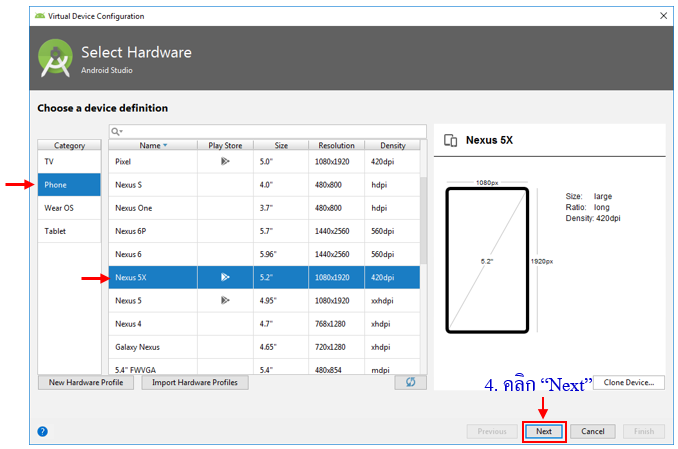This screenshot has height=449, width=678.
Task: Click the refresh icon button below the table
Action: point(410,382)
